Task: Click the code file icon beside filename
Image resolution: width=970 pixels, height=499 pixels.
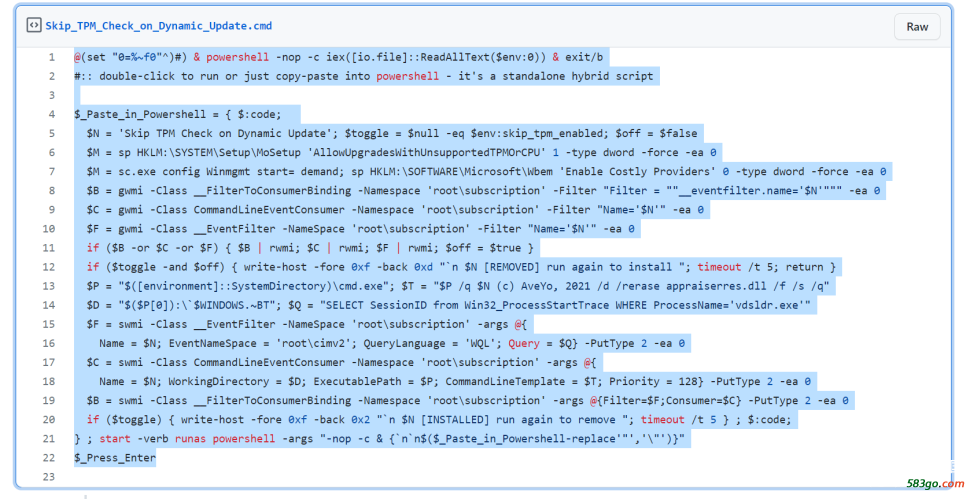Action: (33, 25)
